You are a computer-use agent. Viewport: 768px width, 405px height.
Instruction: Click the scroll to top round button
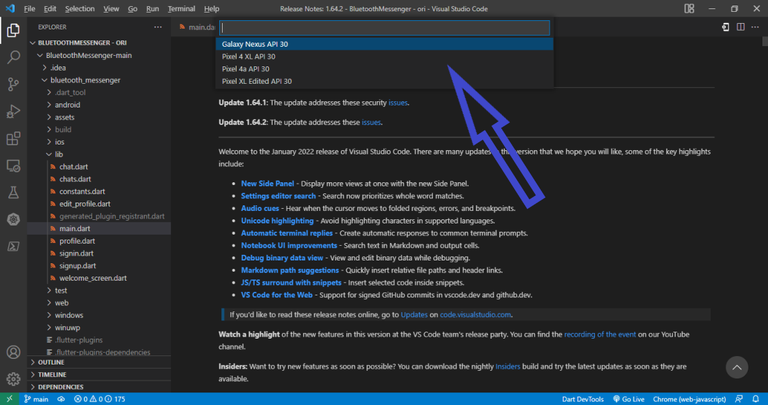tap(737, 367)
